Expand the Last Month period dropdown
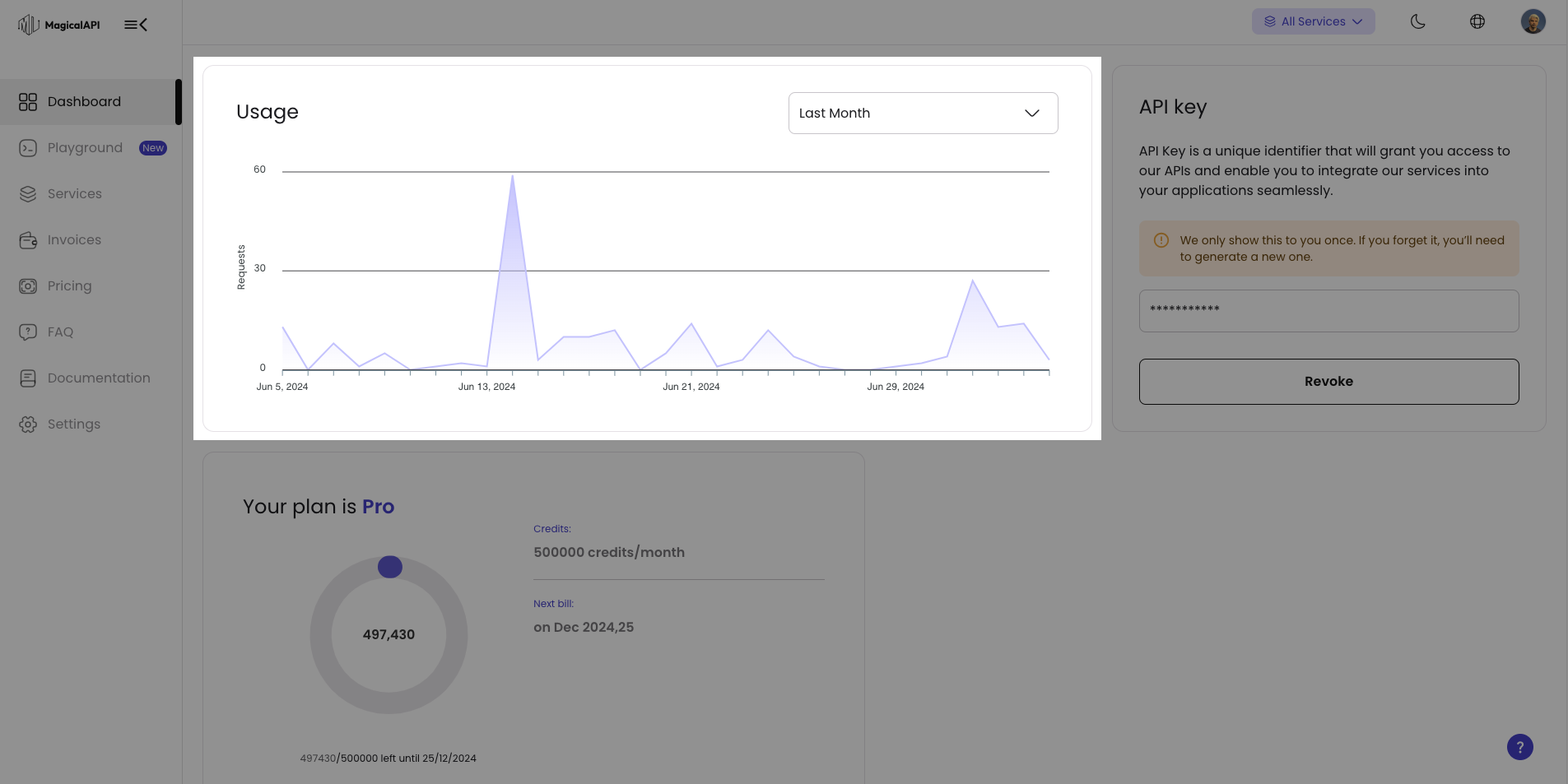 tap(924, 113)
